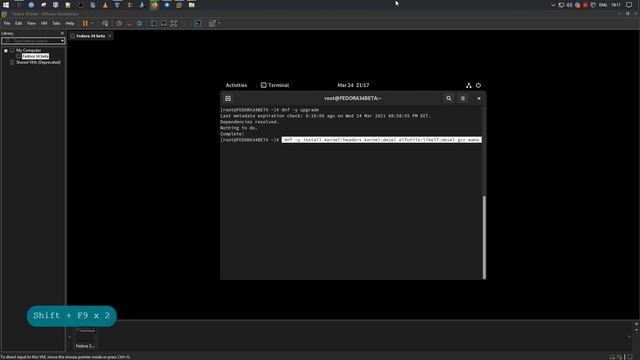Open the power options arrow beside pause
The image size is (640, 360).
92,24
